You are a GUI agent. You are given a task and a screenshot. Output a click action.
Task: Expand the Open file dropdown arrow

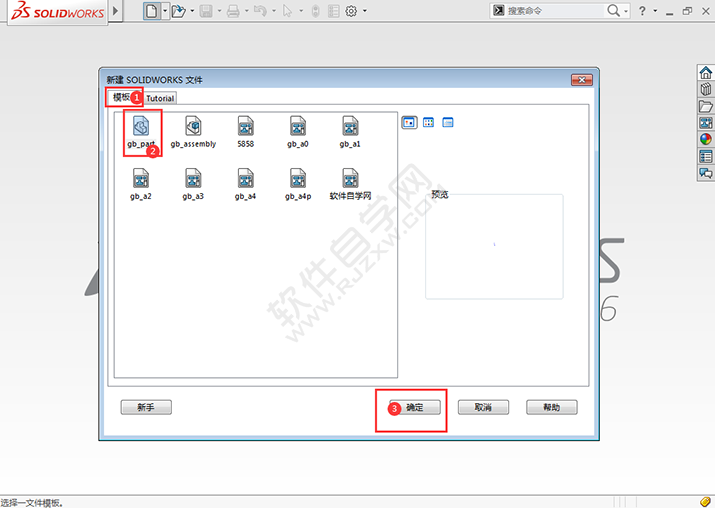click(192, 10)
